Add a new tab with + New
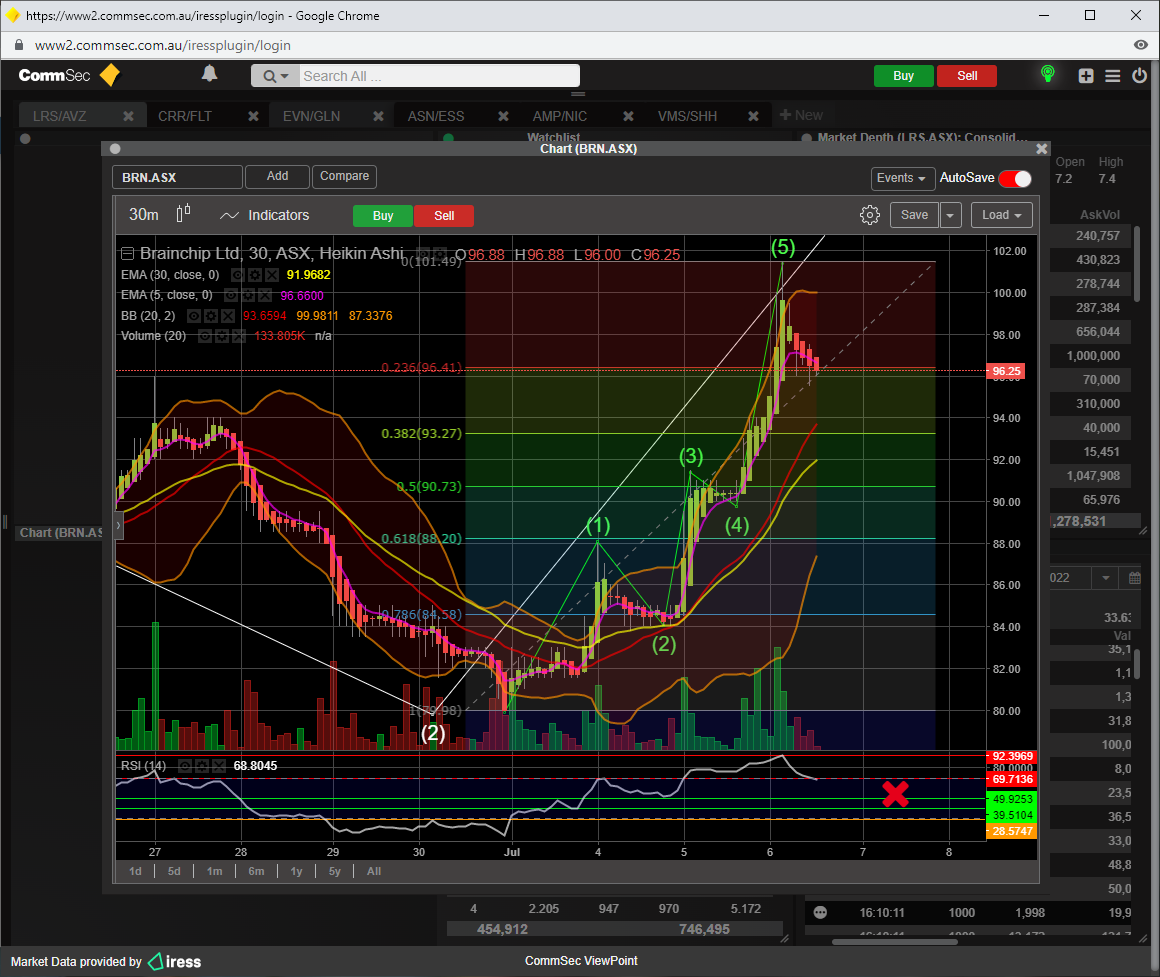The height and width of the screenshot is (977, 1160). click(x=801, y=115)
